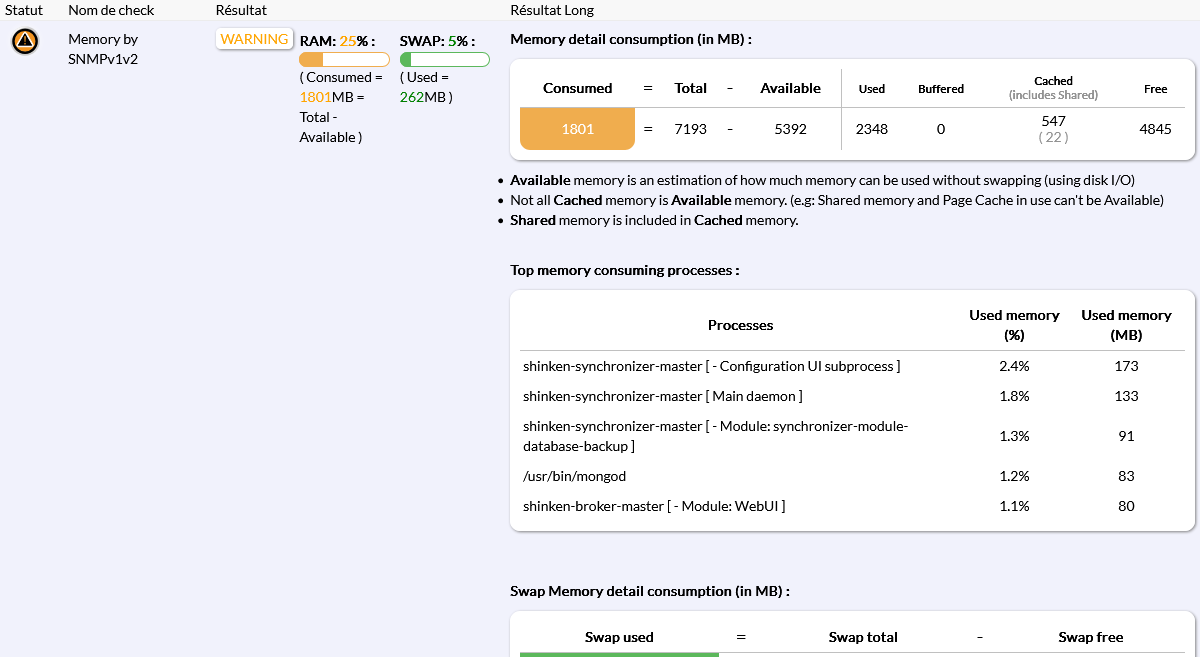Image resolution: width=1200 pixels, height=657 pixels.
Task: Click the Résultat Long column header
Action: [x=552, y=10]
